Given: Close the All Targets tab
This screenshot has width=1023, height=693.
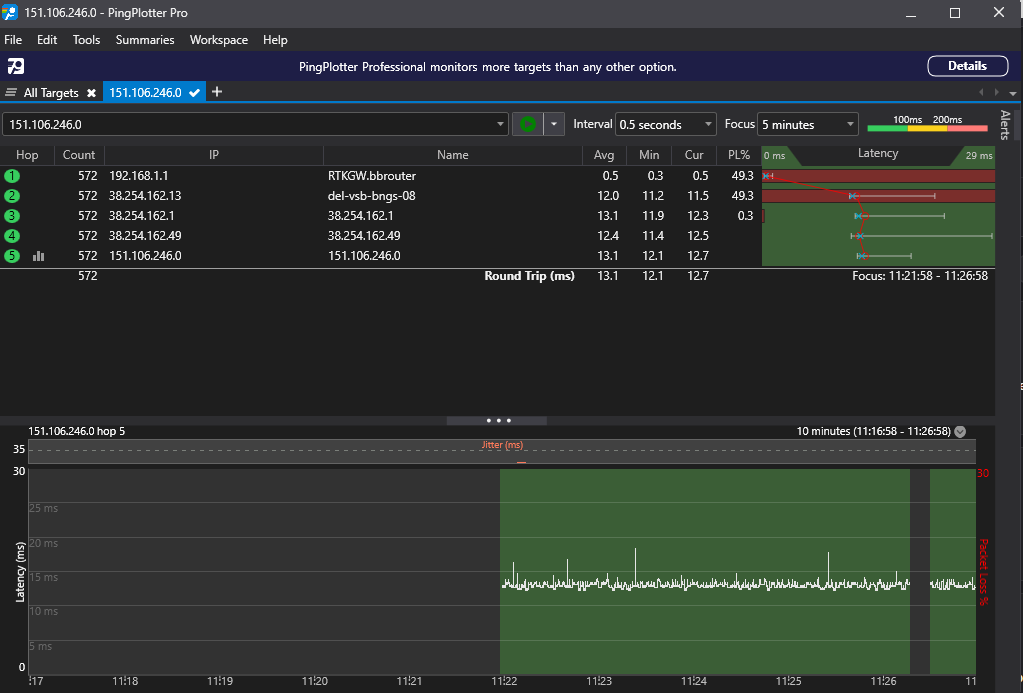Looking at the screenshot, I should click(91, 93).
